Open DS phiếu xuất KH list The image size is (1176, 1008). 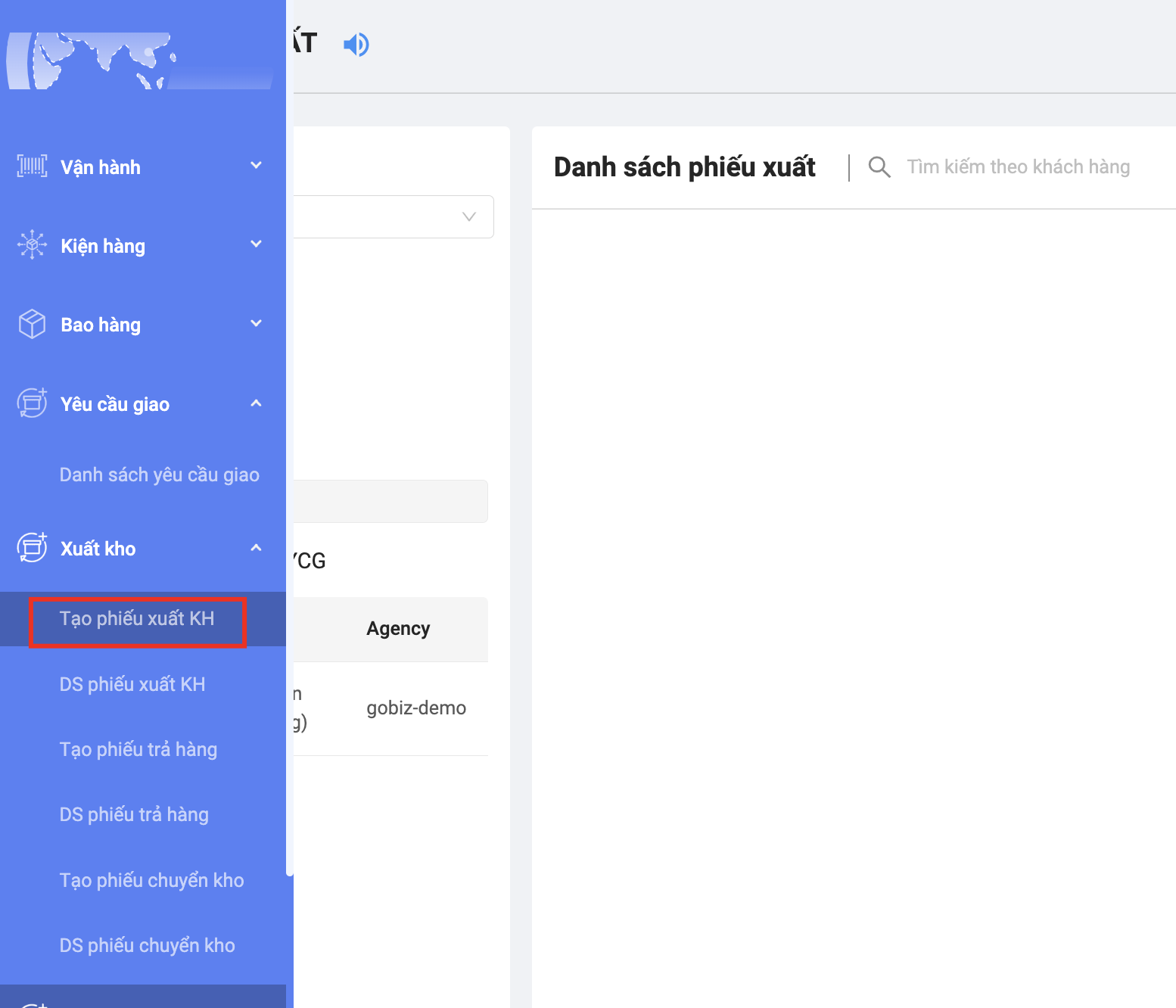point(132,684)
